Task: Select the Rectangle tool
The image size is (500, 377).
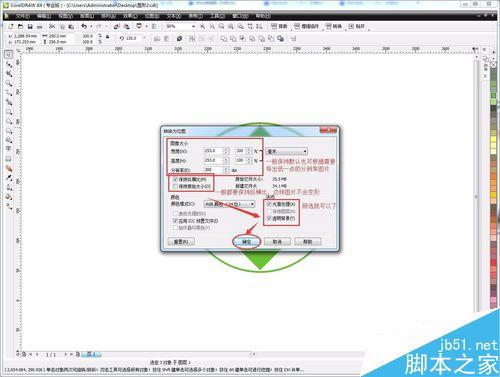Action: [9, 112]
